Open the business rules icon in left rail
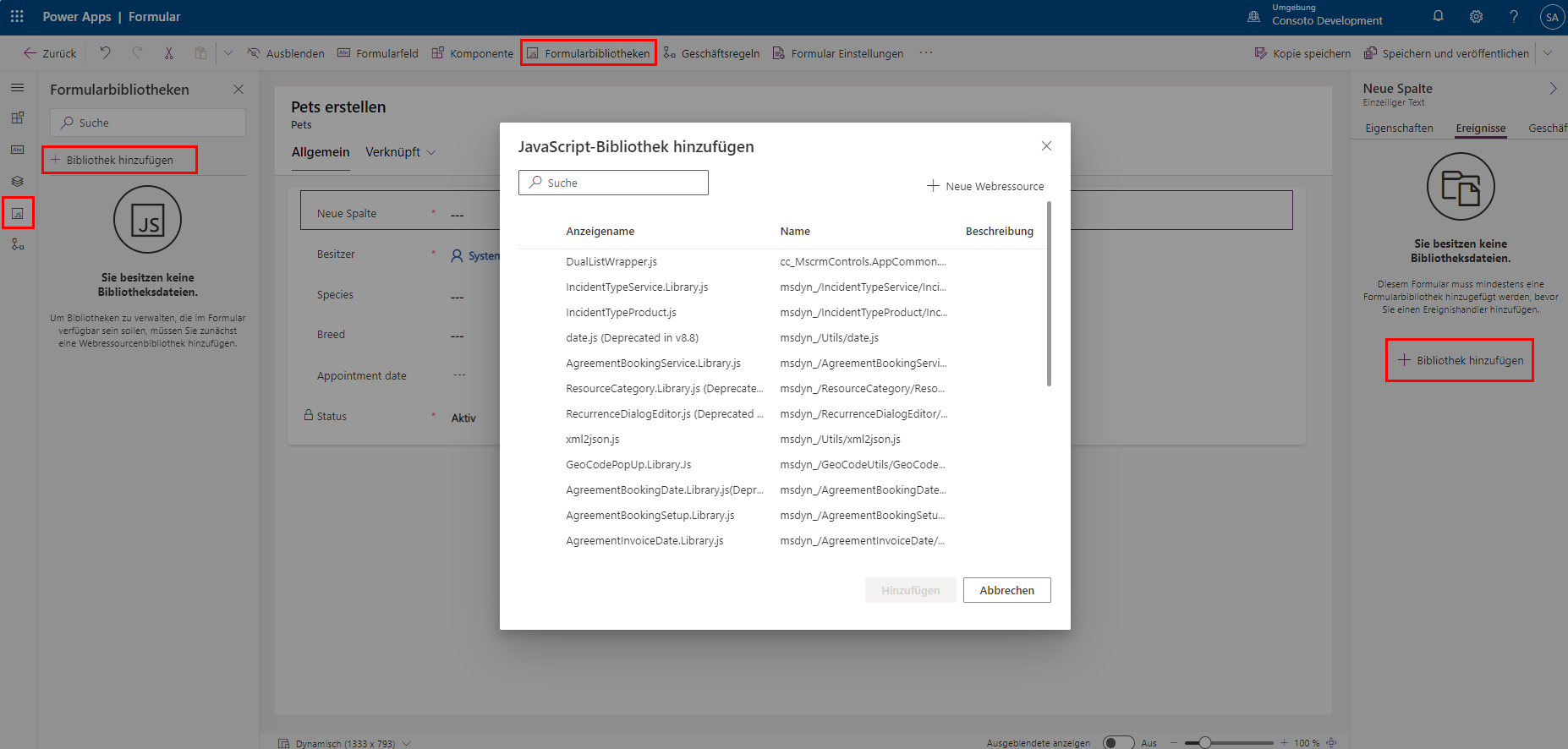 click(17, 244)
